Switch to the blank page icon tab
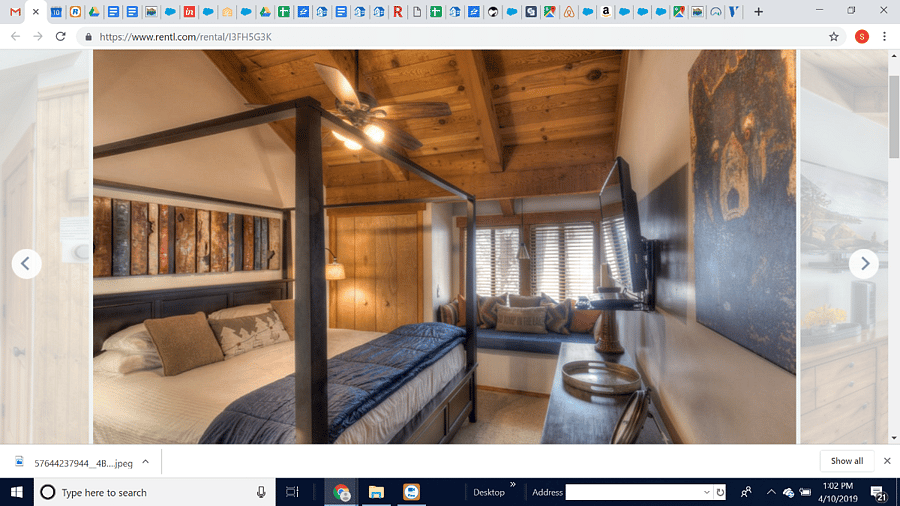The image size is (900, 506). point(417,11)
